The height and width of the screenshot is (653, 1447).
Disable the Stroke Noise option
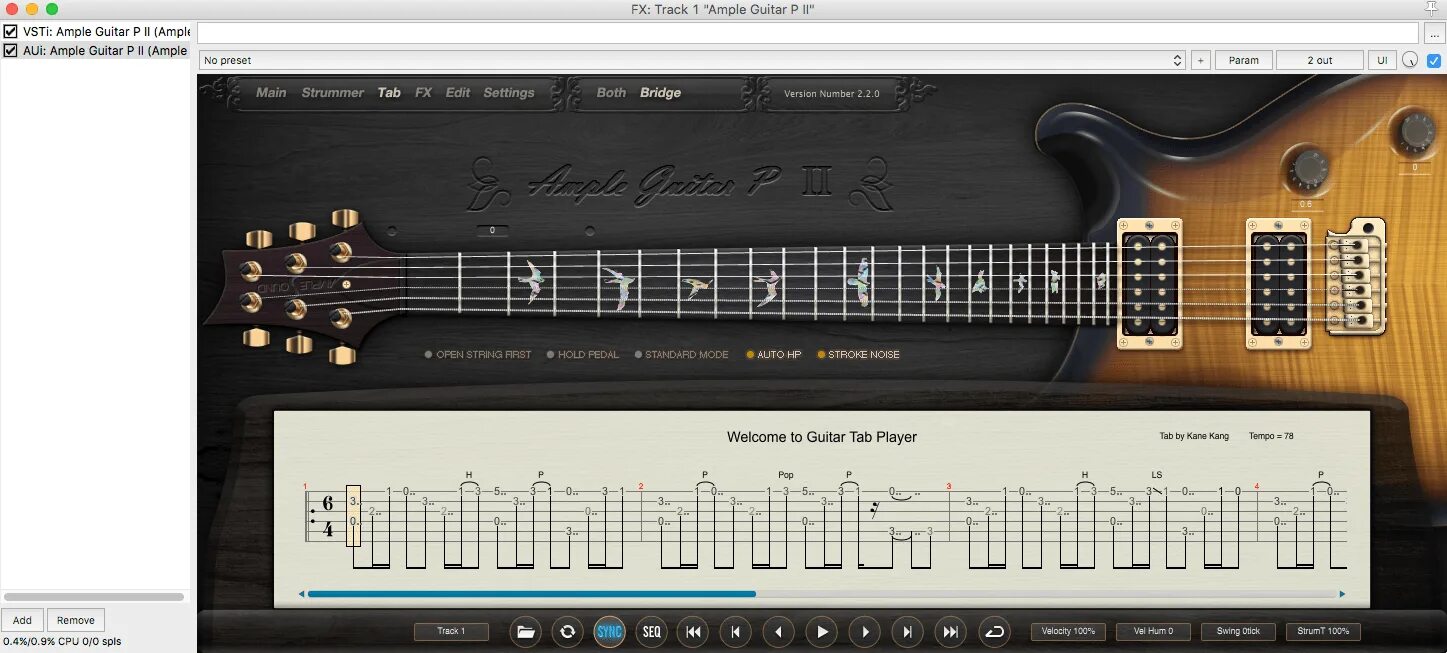858,354
